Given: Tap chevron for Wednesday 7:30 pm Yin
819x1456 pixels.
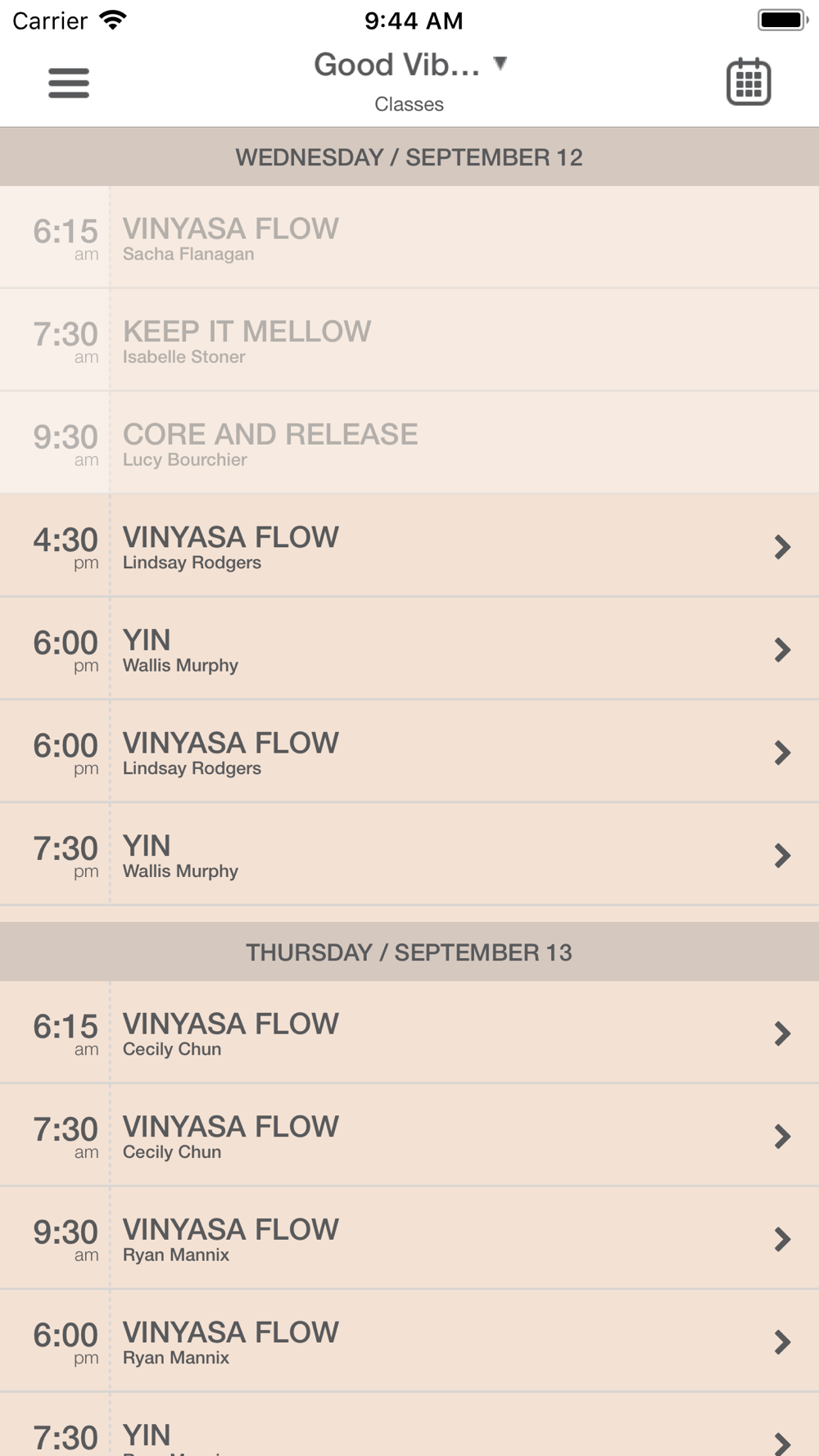Looking at the screenshot, I should pos(783,856).
